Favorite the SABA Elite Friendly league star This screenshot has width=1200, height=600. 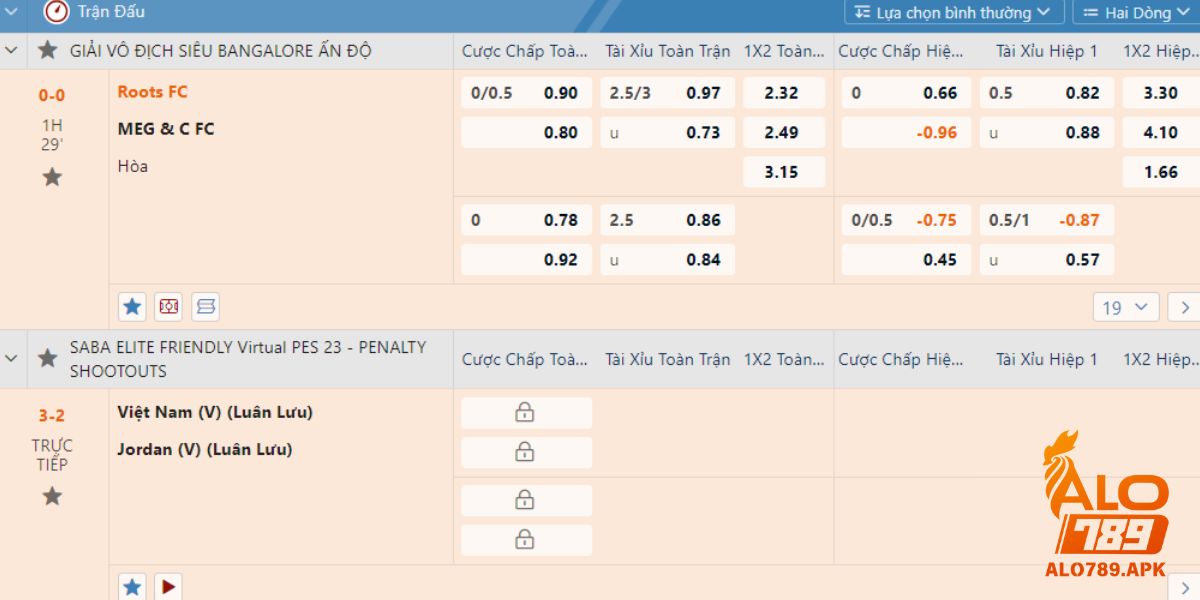point(47,358)
